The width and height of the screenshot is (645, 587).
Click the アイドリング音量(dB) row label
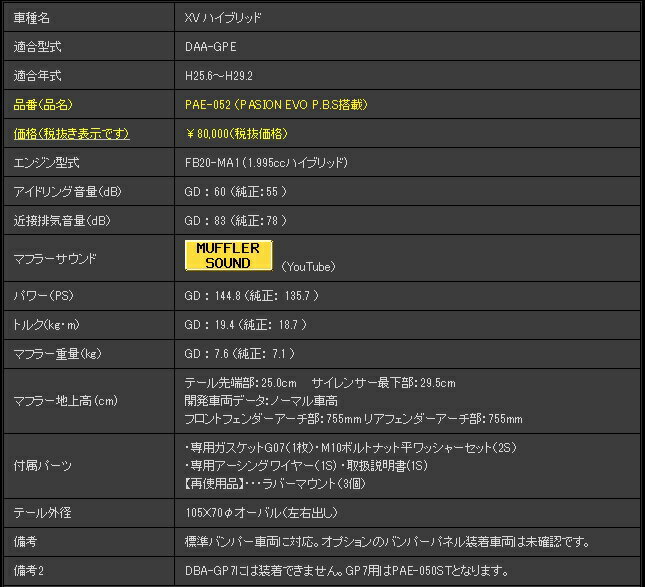(x=67, y=191)
